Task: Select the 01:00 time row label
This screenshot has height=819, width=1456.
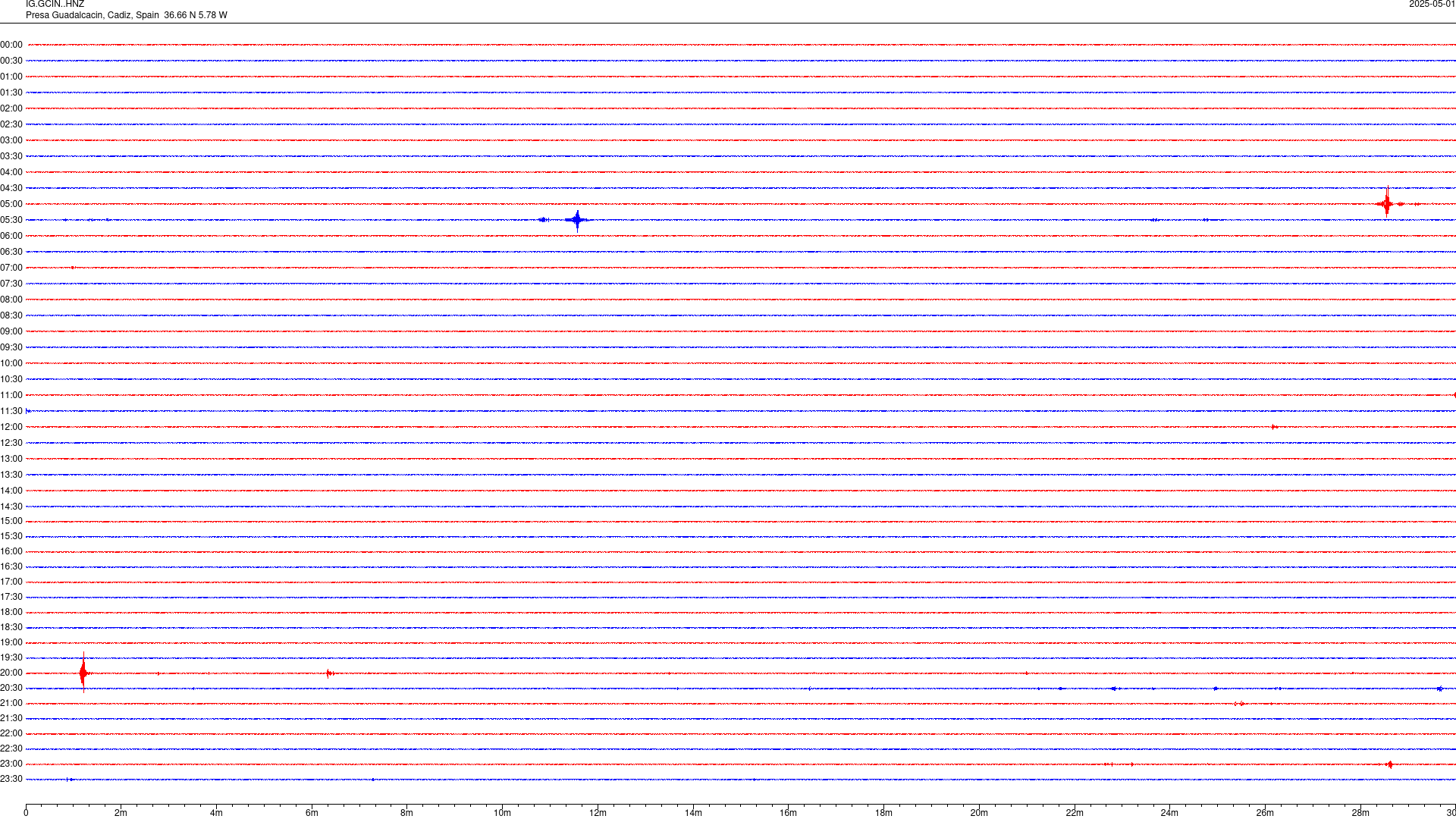Action: tap(11, 77)
